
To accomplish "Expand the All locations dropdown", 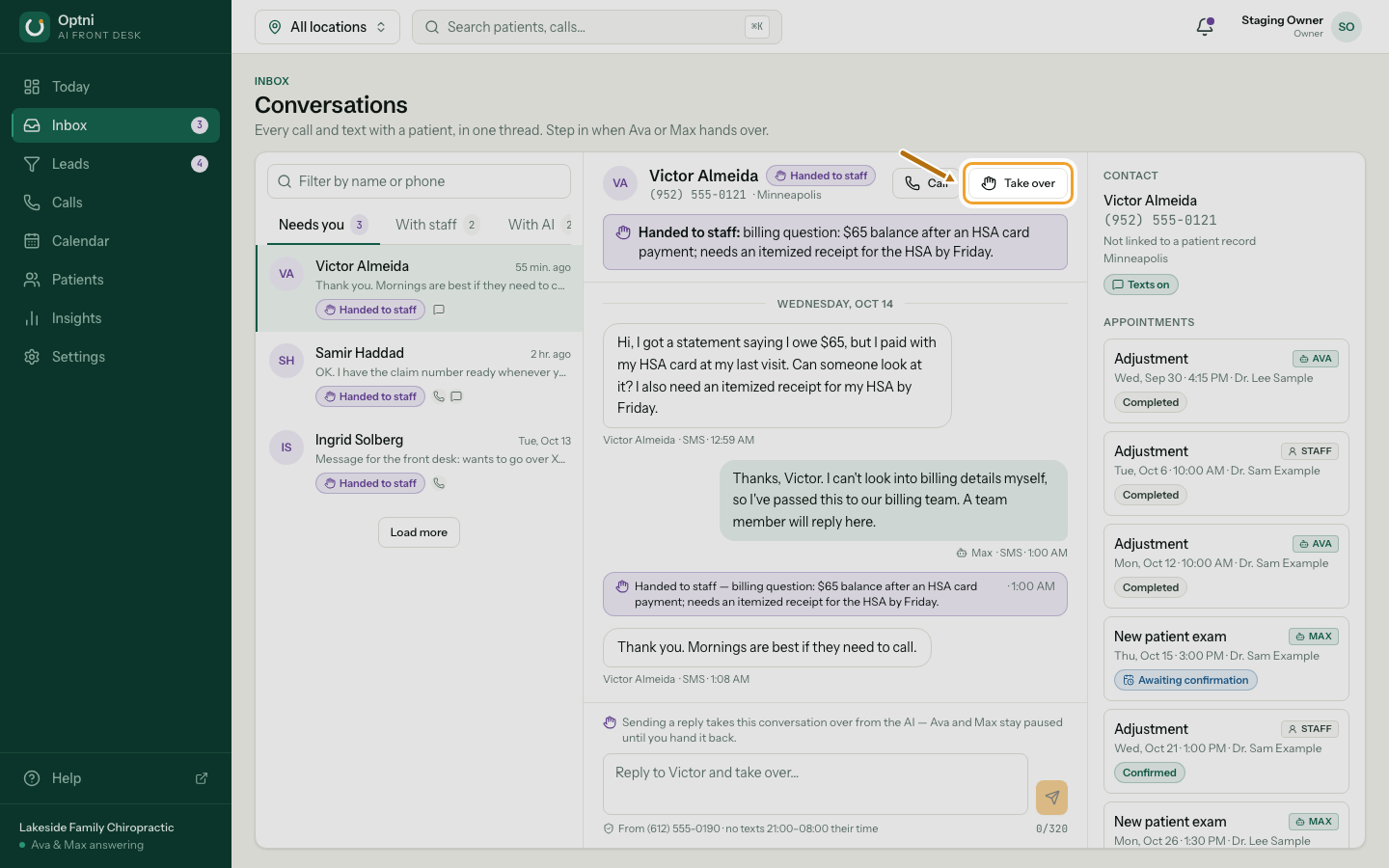I will [327, 27].
